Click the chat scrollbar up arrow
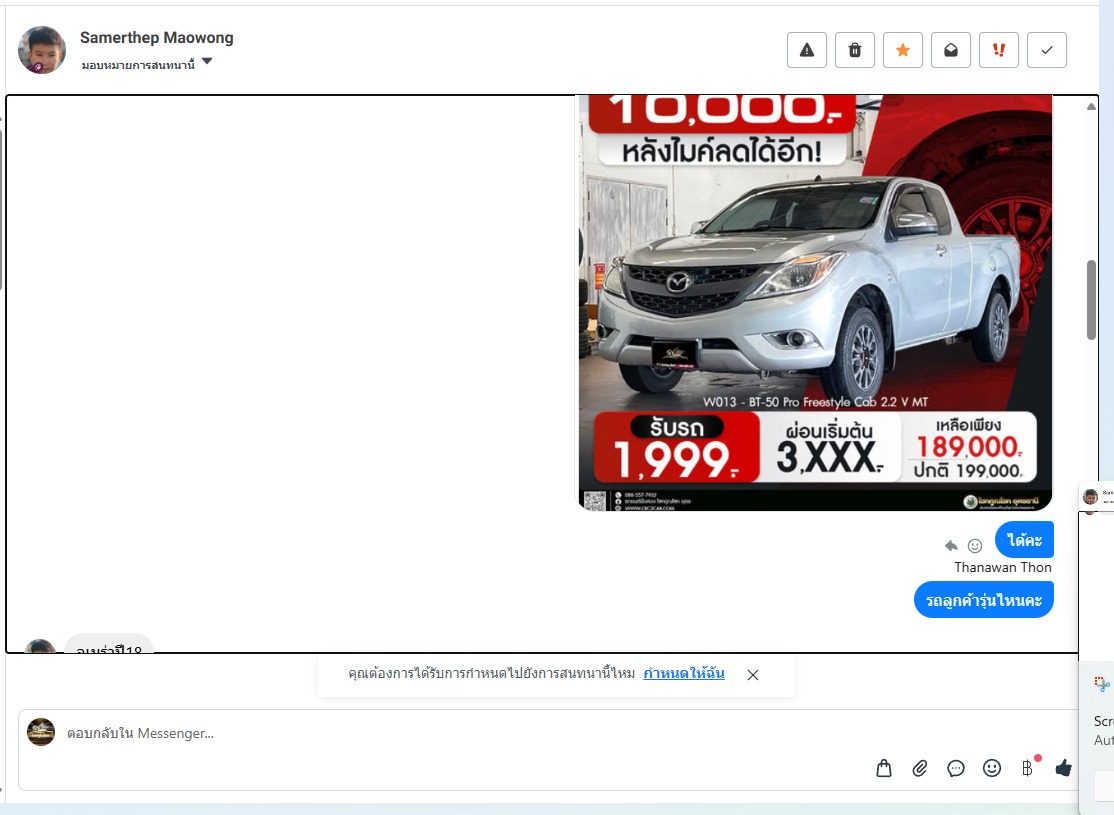This screenshot has width=1114, height=815. coord(1091,107)
